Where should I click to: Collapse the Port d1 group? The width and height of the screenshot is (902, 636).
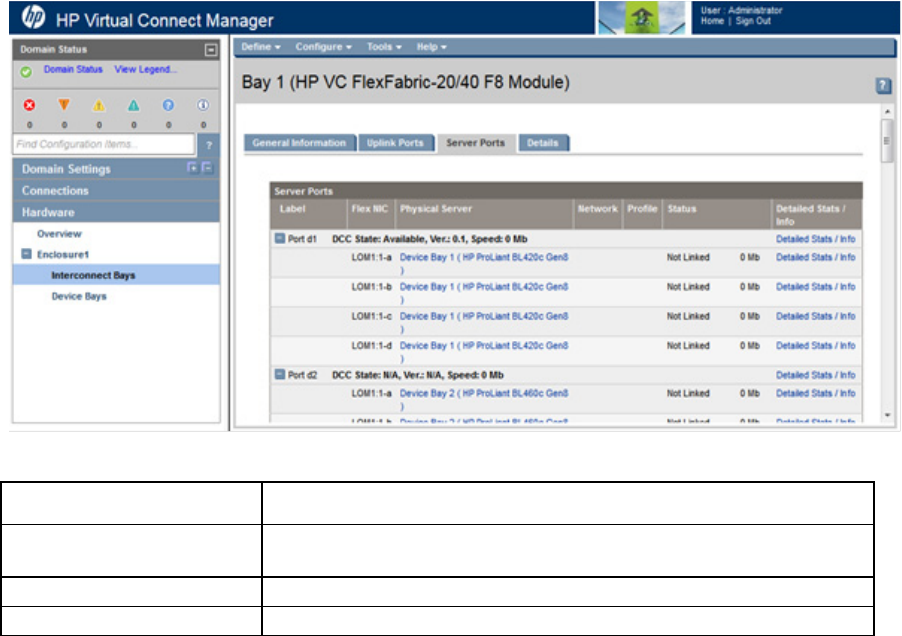pos(280,238)
